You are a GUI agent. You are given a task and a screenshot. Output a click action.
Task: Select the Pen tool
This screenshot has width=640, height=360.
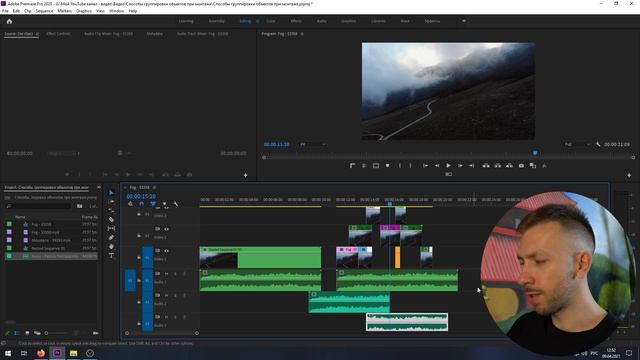click(111, 238)
